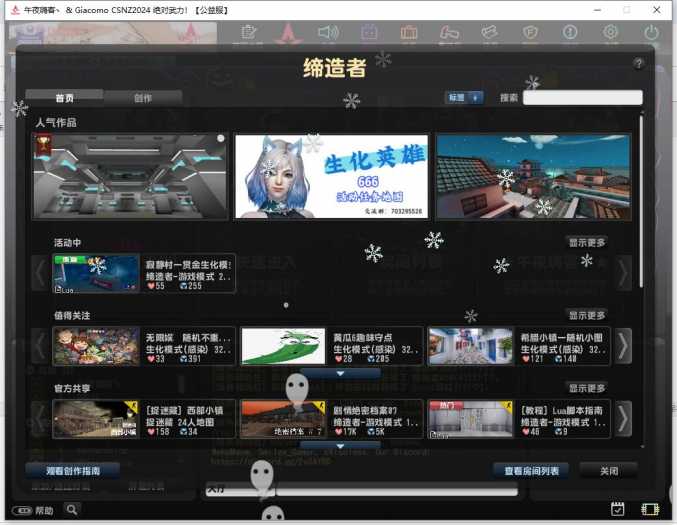Switch to the 创作 tab

coord(143,98)
